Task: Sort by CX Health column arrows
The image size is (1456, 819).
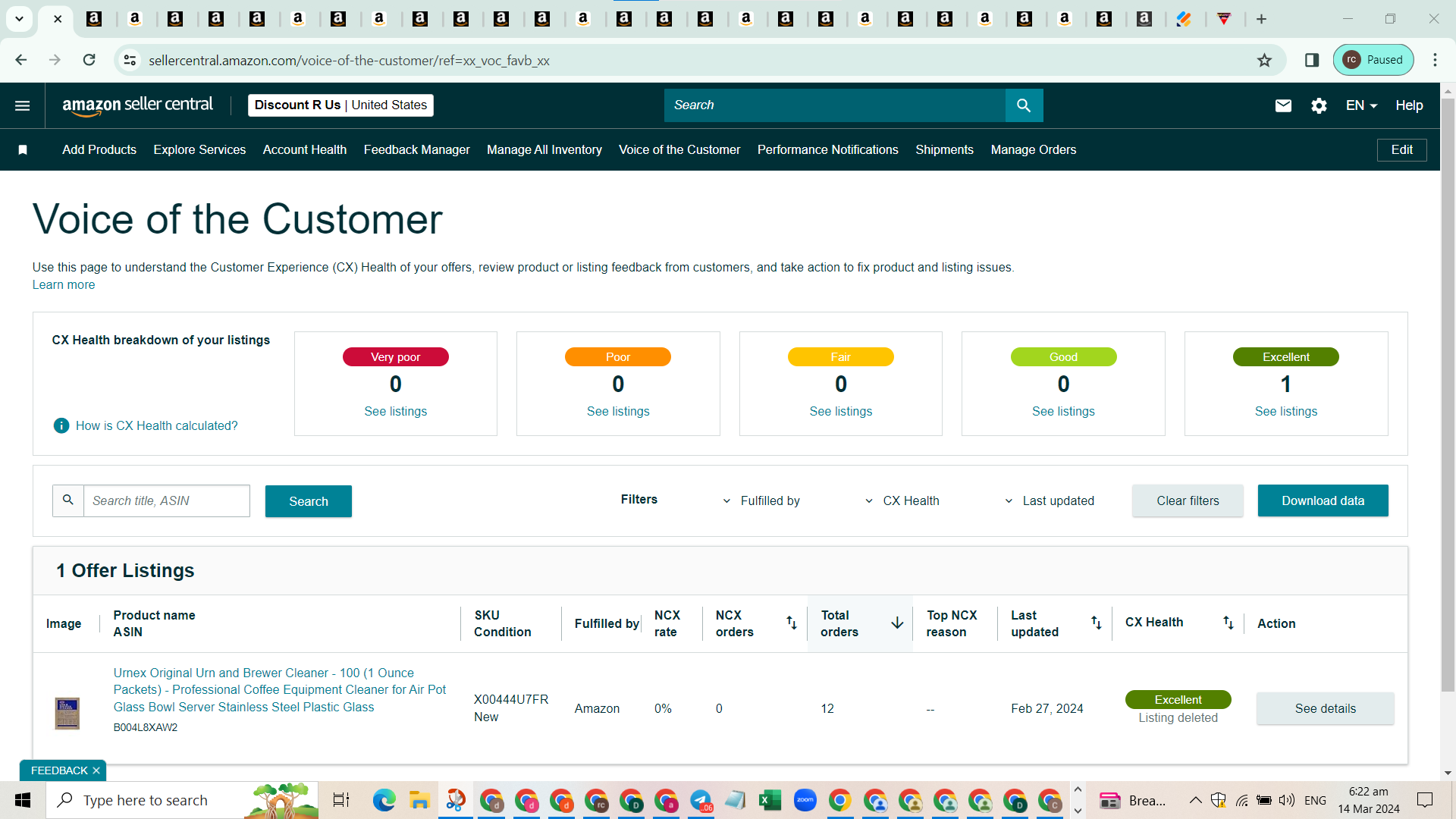Action: point(1228,623)
